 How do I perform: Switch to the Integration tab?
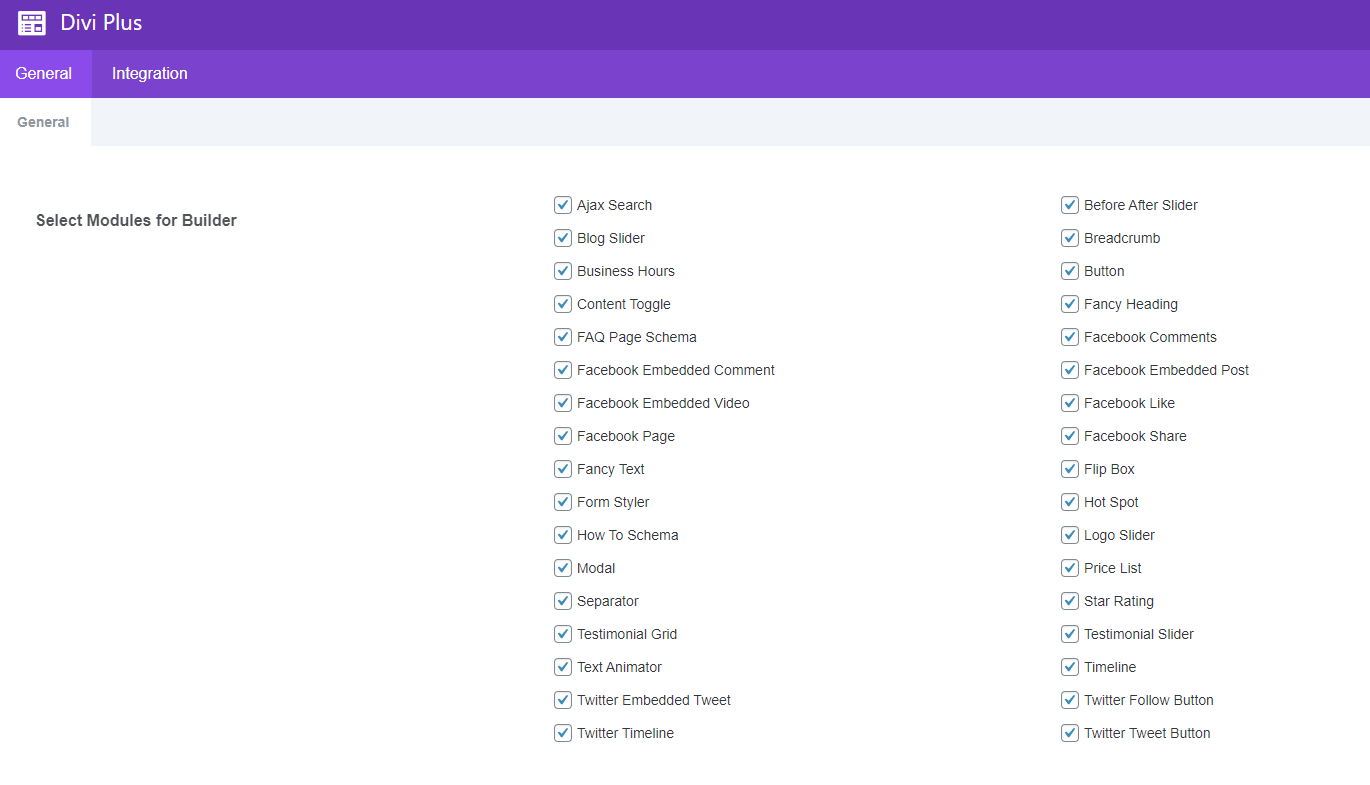click(x=150, y=74)
